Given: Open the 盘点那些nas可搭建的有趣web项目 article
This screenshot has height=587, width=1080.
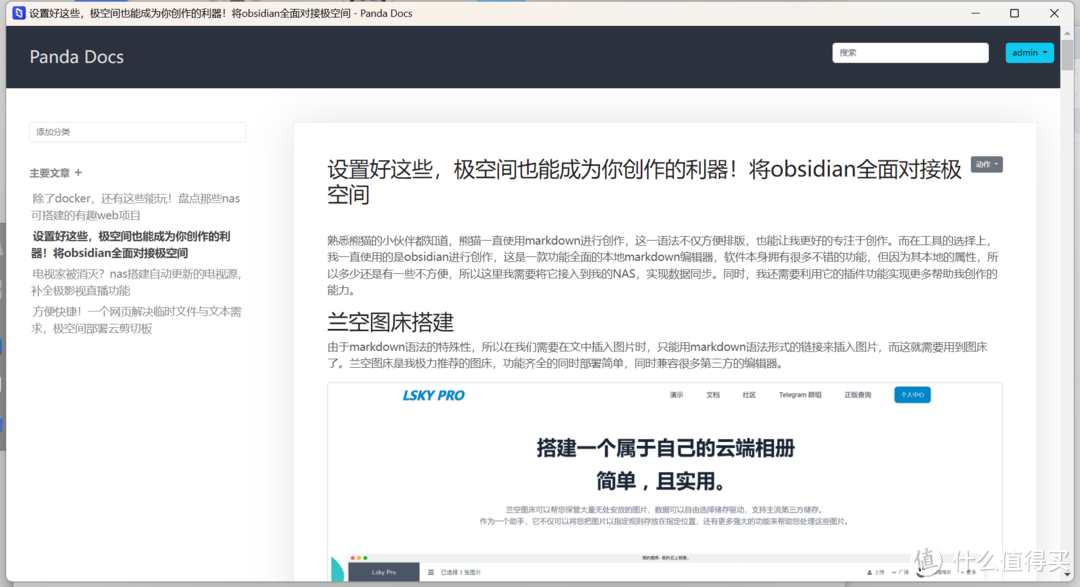Looking at the screenshot, I should [136, 205].
